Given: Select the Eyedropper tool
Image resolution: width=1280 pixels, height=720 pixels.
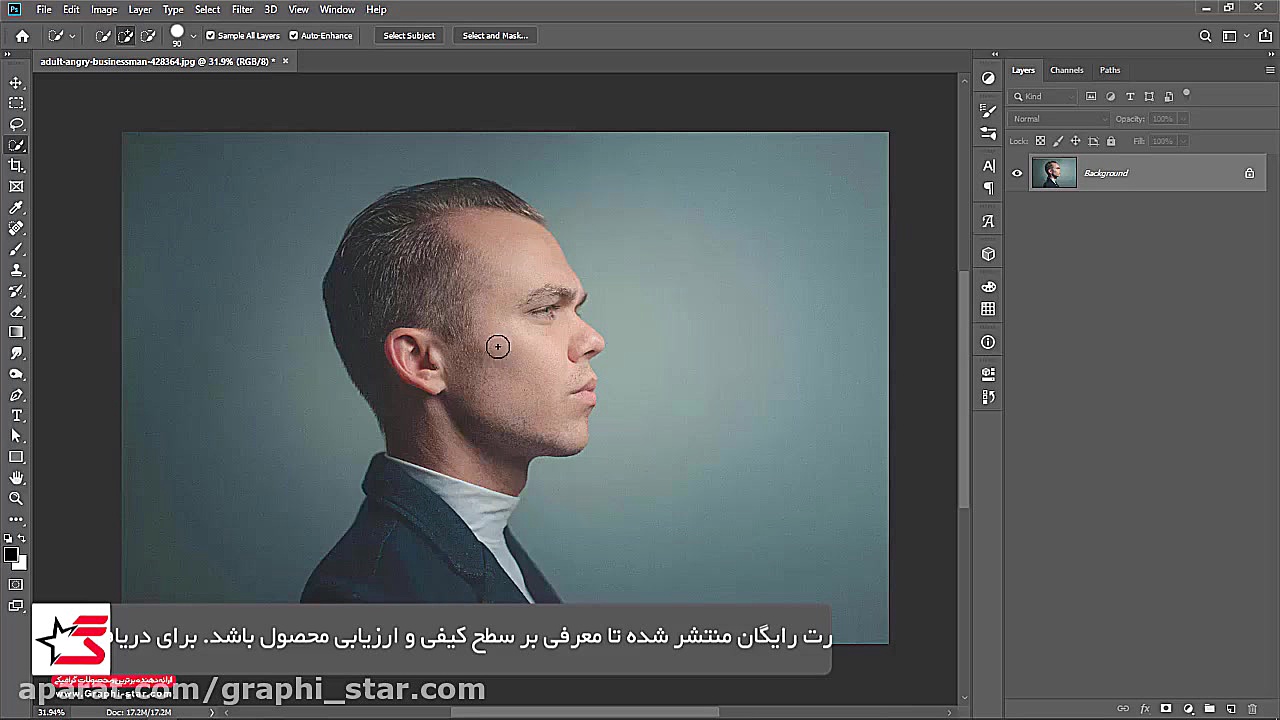Looking at the screenshot, I should (16, 207).
